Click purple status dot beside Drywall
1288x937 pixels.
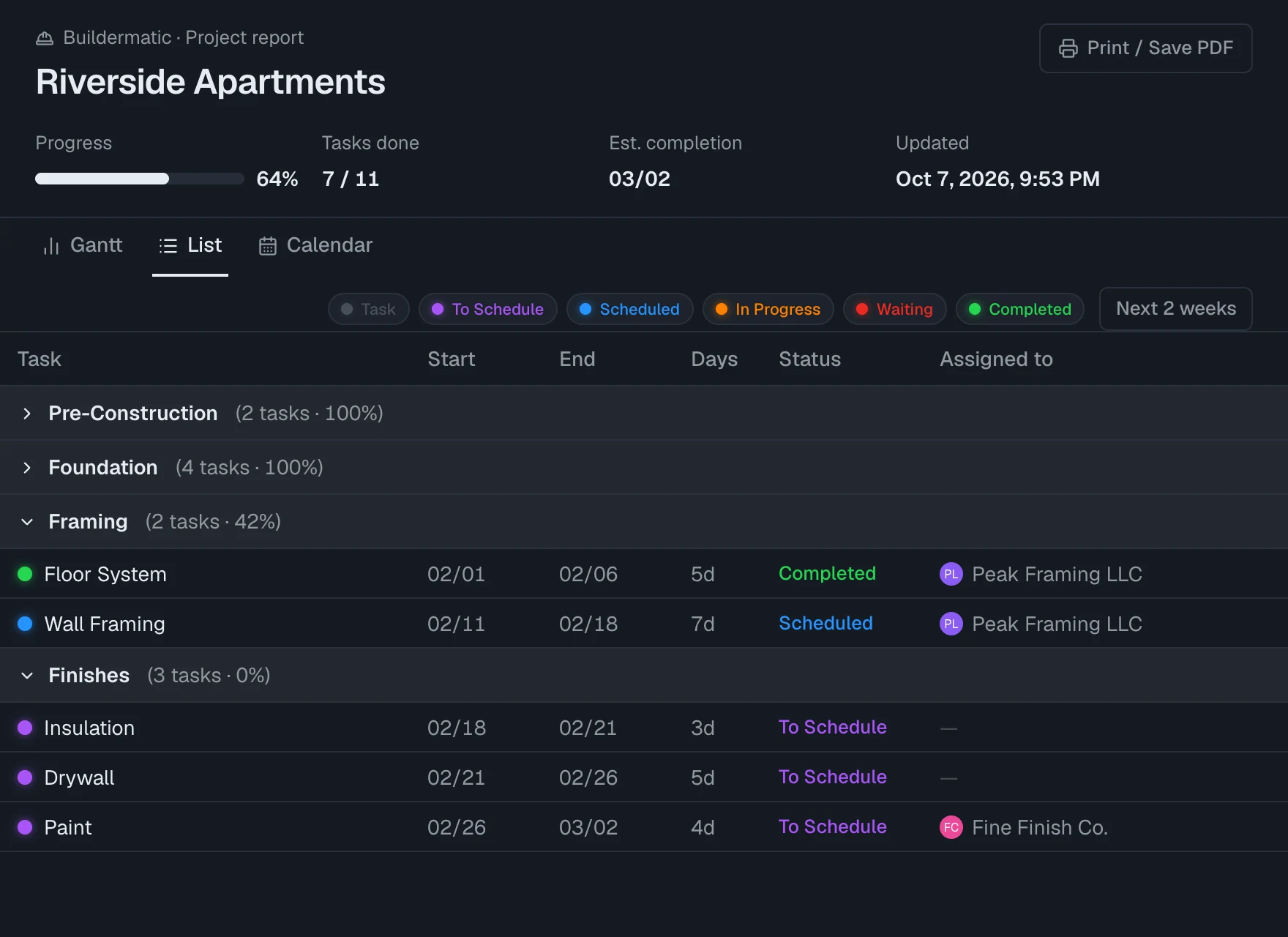pyautogui.click(x=25, y=777)
